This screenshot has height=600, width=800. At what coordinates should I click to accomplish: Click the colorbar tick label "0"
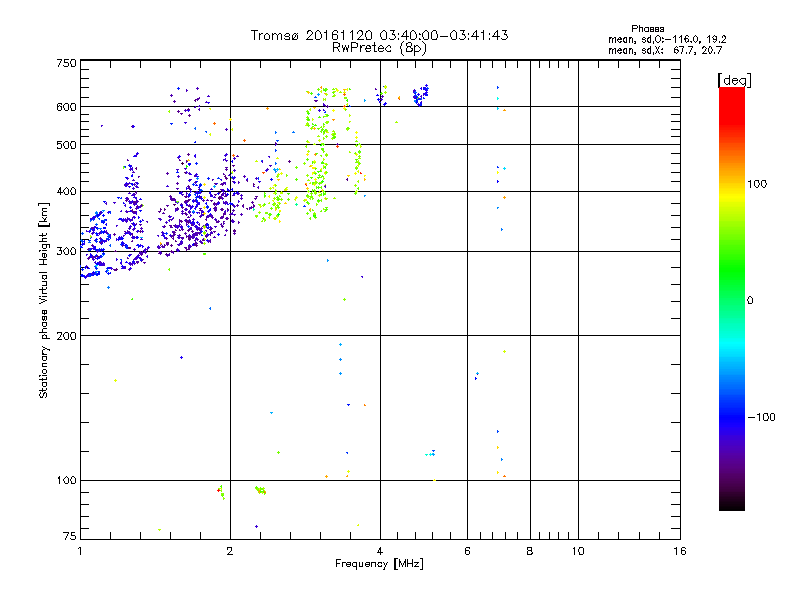(750, 301)
